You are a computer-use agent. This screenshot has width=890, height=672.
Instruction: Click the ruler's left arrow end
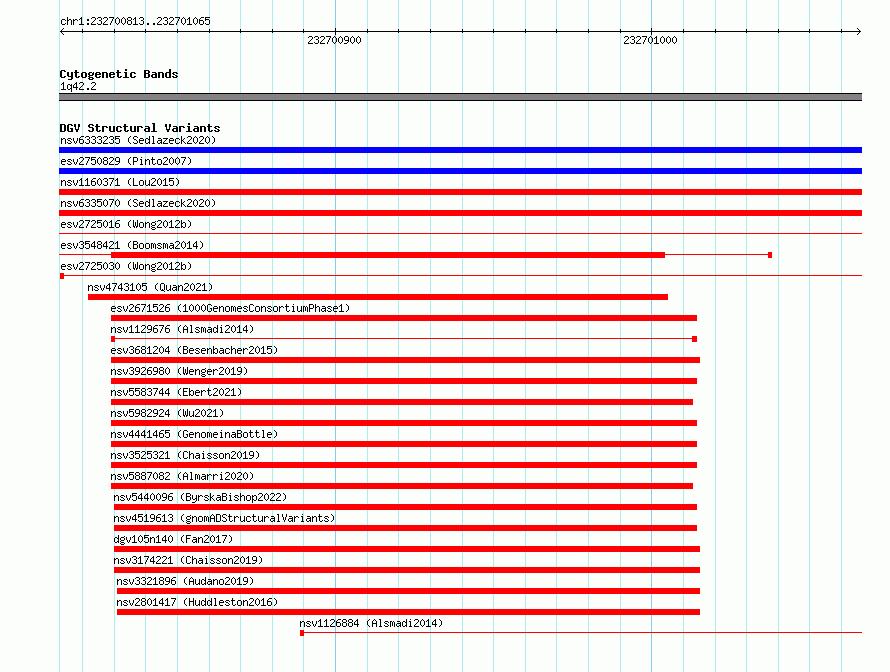pyautogui.click(x=62, y=32)
